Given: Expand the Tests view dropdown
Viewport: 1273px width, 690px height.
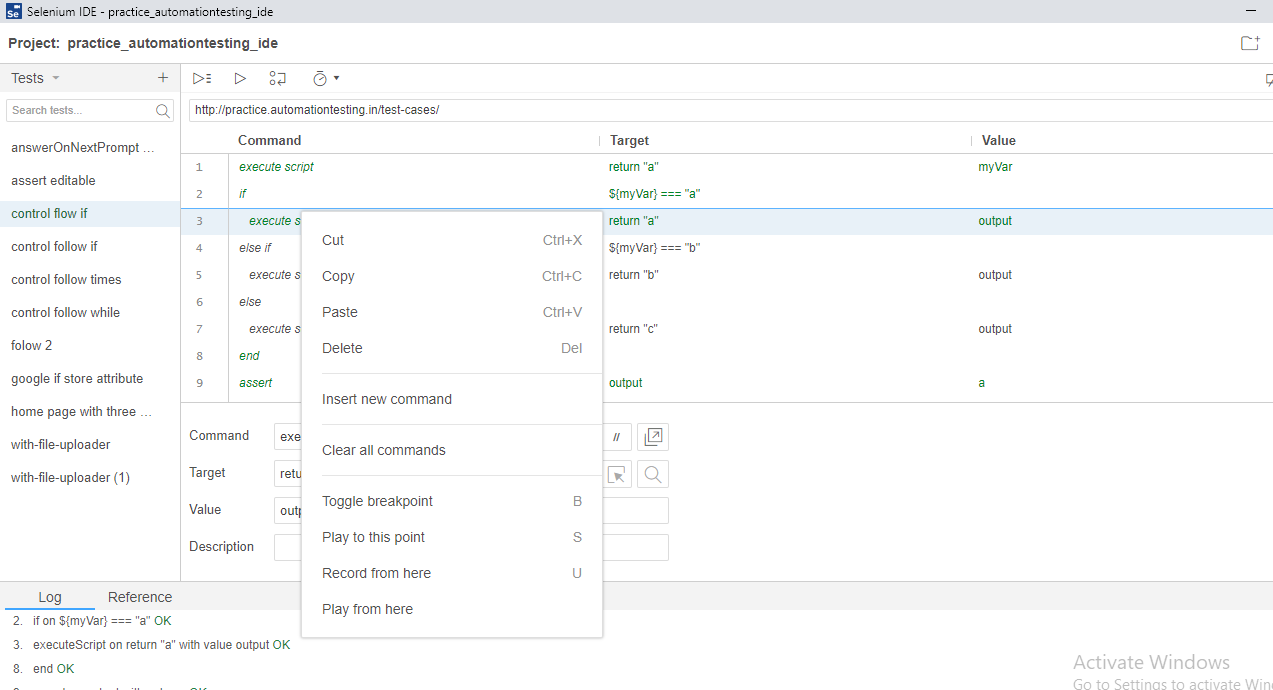Looking at the screenshot, I should [56, 78].
